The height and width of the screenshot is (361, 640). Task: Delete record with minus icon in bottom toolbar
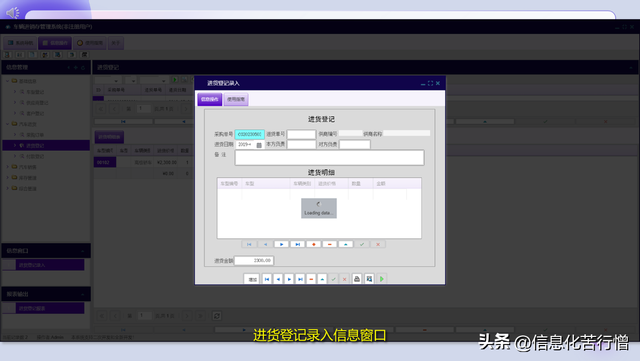point(311,279)
